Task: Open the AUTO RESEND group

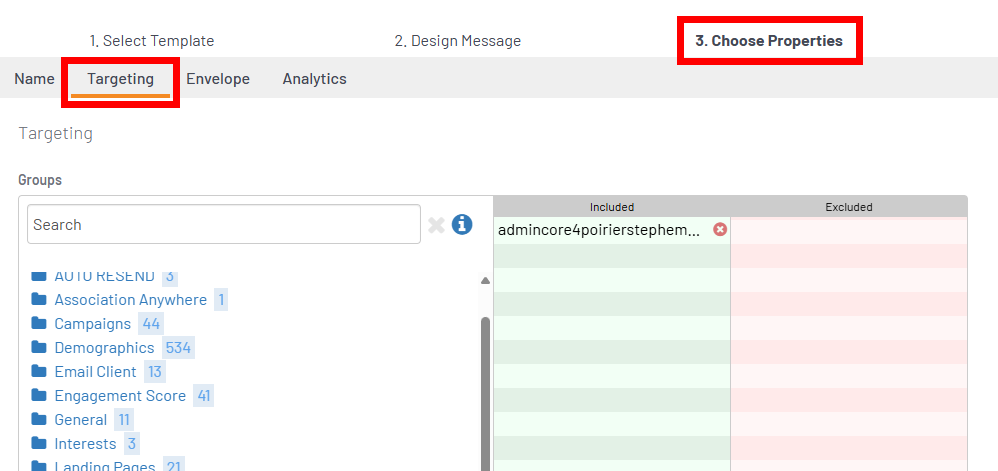Action: [x=104, y=277]
